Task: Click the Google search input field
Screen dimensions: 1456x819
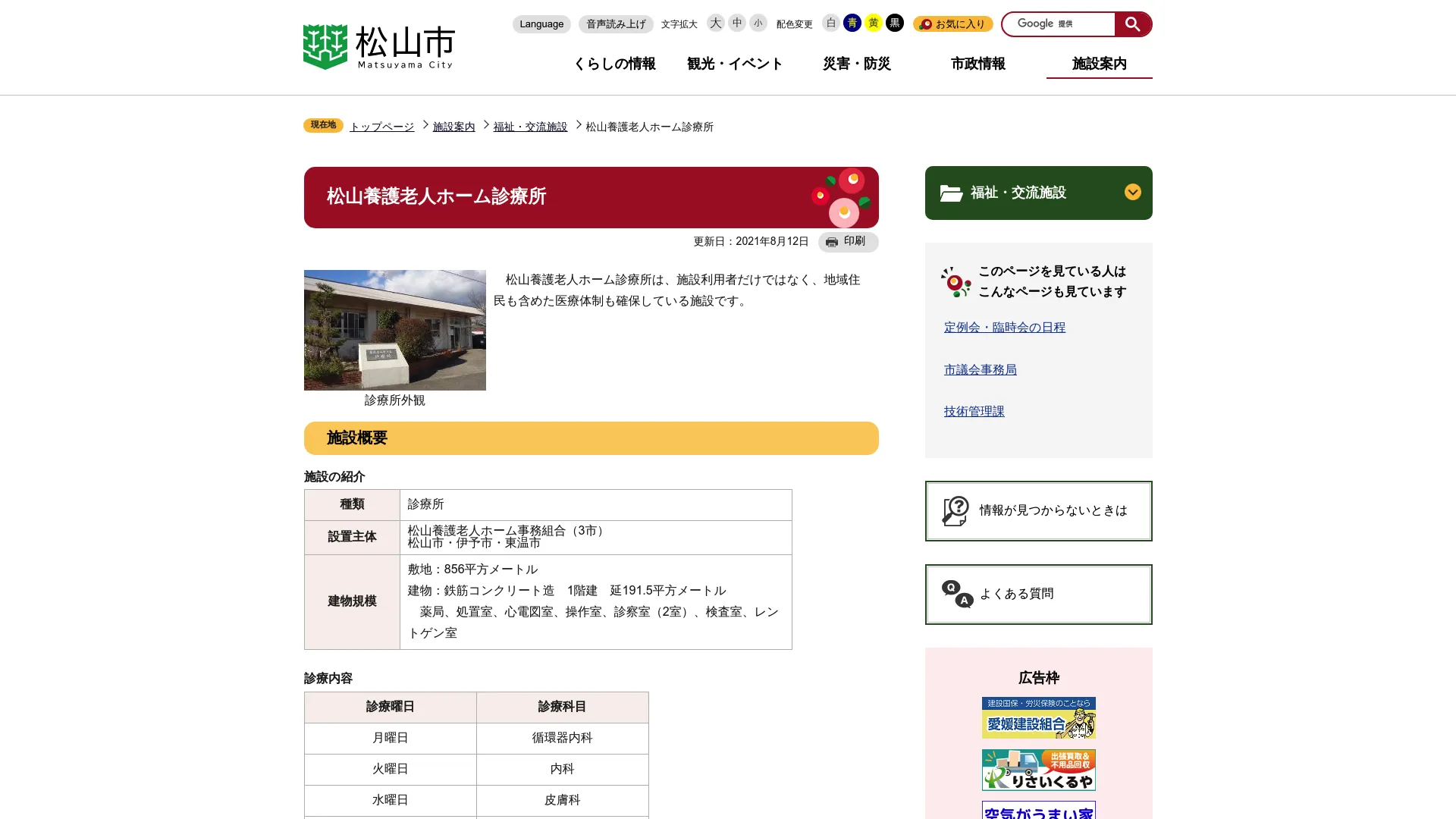Action: pos(1059,24)
